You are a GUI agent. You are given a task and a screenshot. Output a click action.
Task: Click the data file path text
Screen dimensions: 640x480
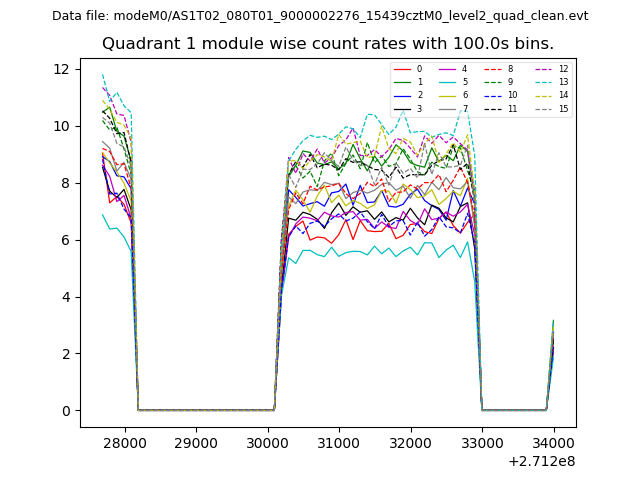320,16
